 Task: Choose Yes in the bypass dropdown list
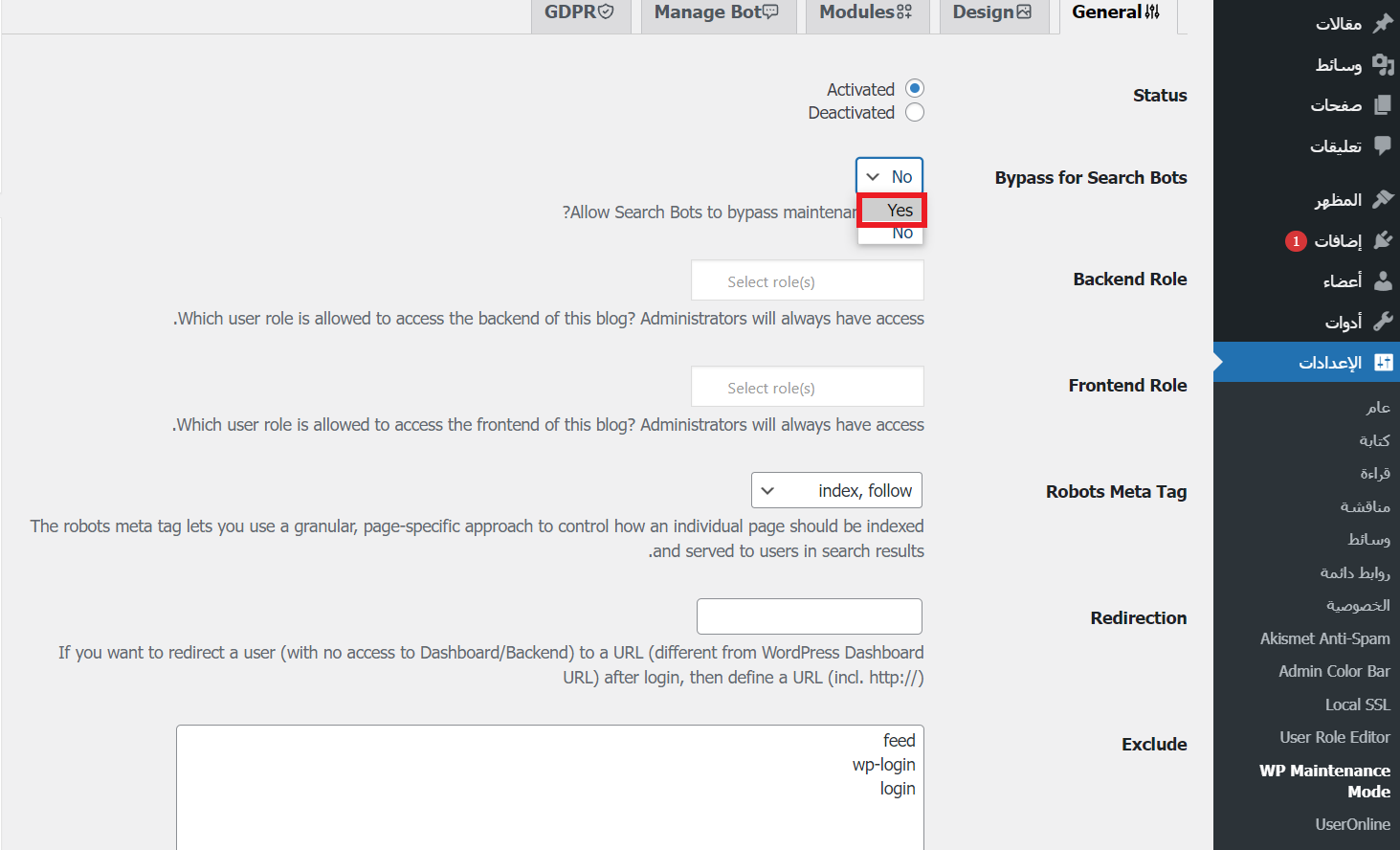[x=892, y=211]
